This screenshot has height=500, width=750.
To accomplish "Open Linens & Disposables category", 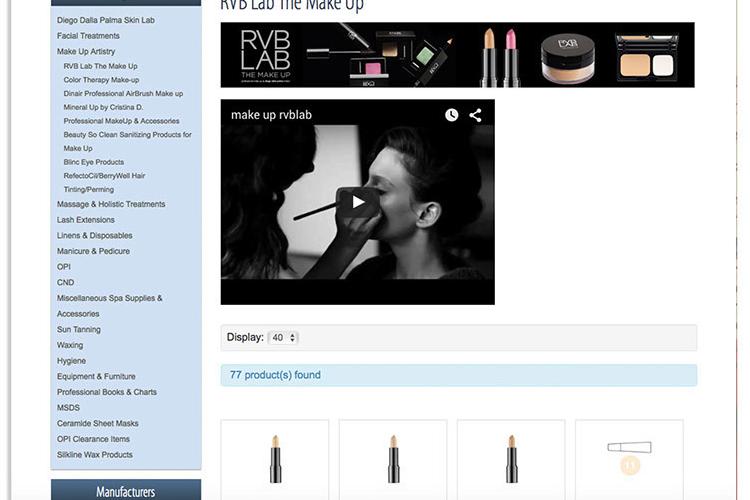I will [x=95, y=235].
